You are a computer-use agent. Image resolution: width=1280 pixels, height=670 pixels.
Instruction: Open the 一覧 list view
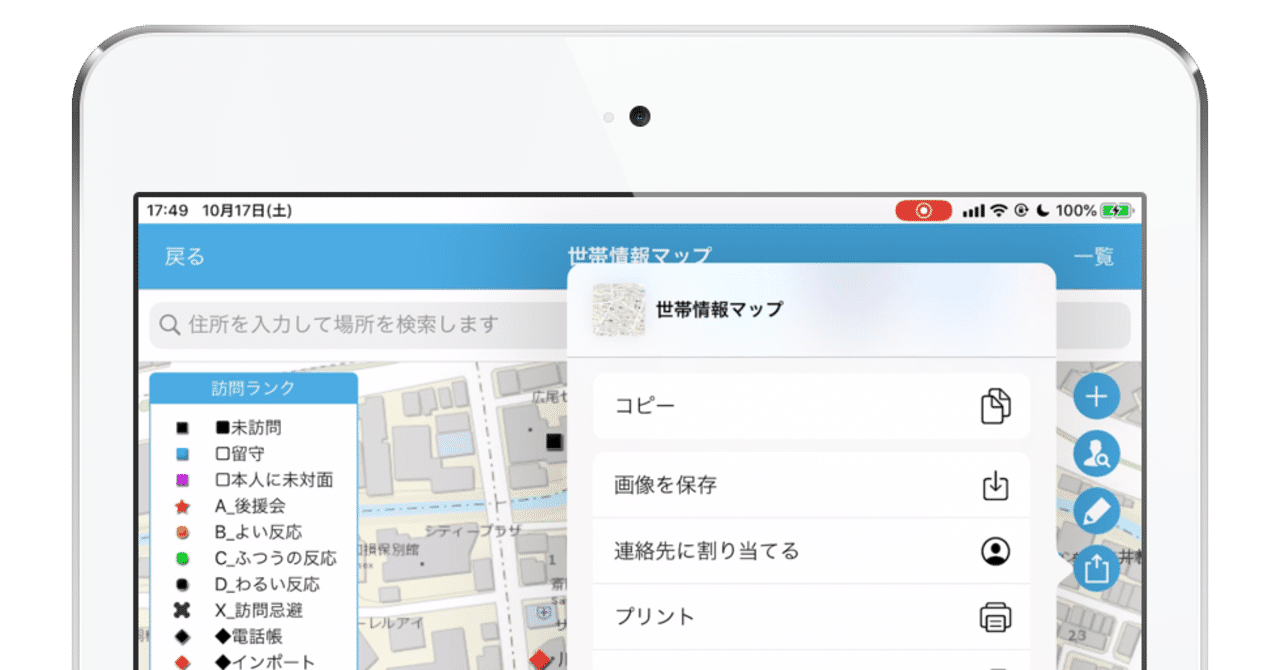pyautogui.click(x=1093, y=257)
